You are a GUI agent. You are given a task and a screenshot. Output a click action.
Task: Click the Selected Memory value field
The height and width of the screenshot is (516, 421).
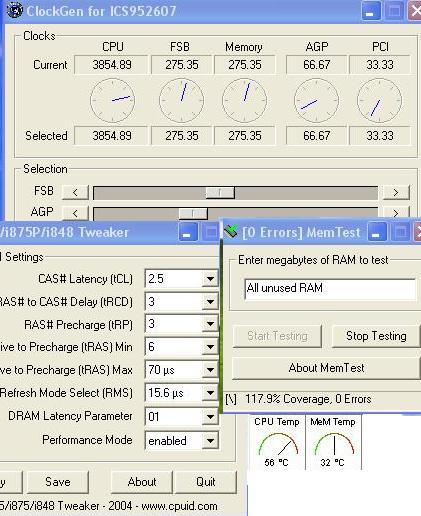coord(245,136)
